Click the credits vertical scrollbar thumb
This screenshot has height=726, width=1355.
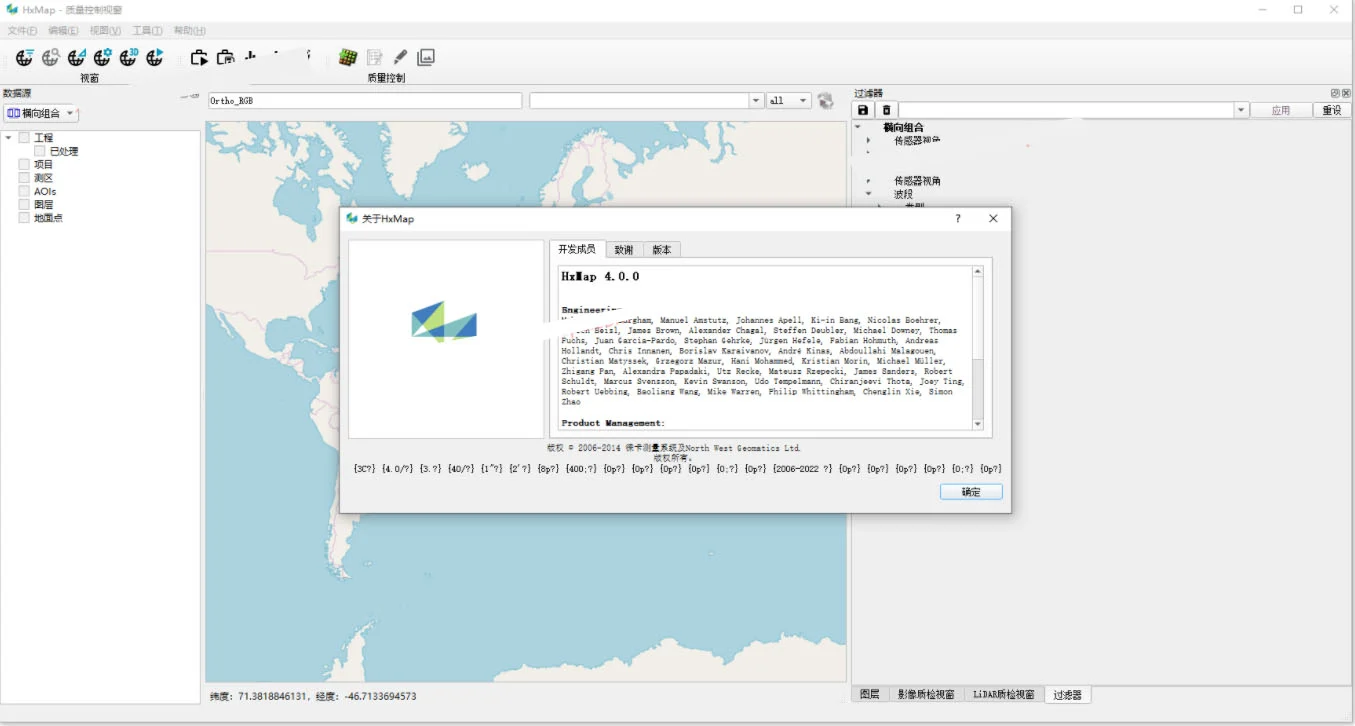pos(978,318)
